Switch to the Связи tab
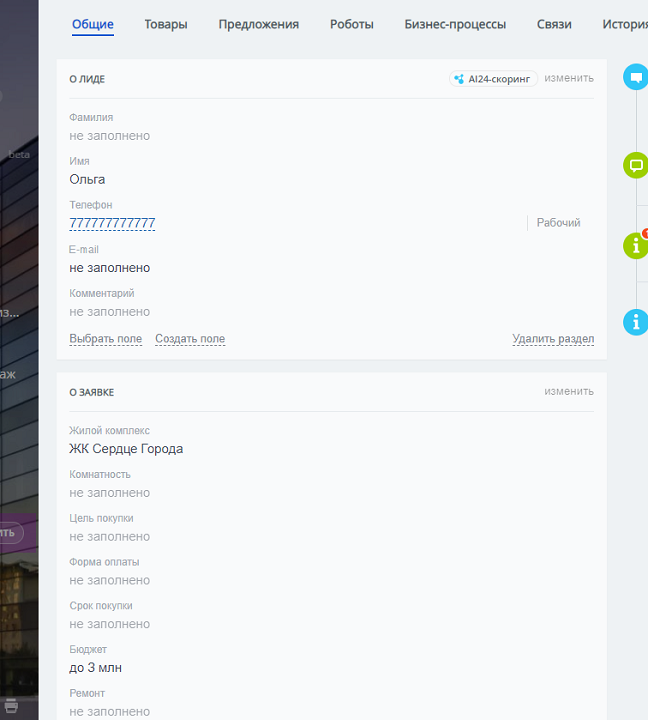 tap(554, 24)
